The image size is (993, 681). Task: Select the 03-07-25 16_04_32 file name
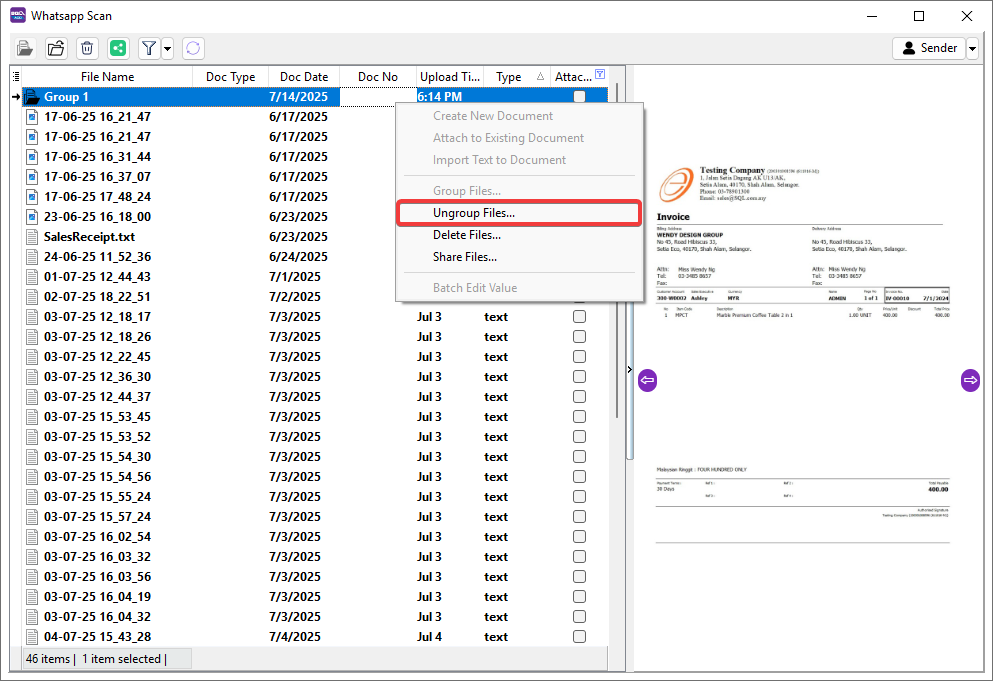pyautogui.click(x=98, y=616)
